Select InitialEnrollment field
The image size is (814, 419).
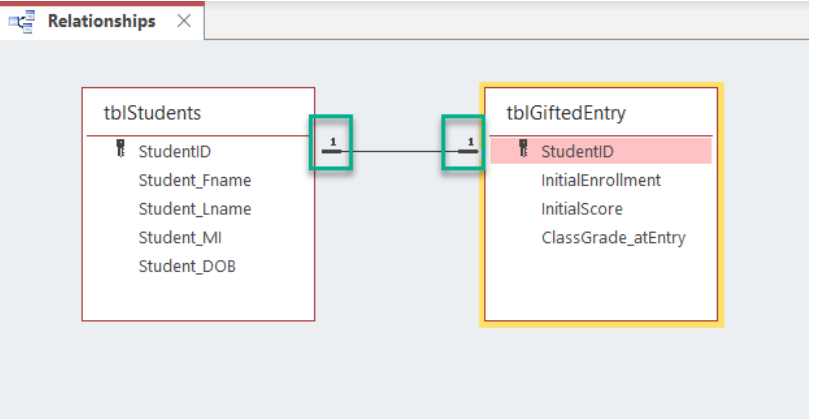click(x=601, y=180)
